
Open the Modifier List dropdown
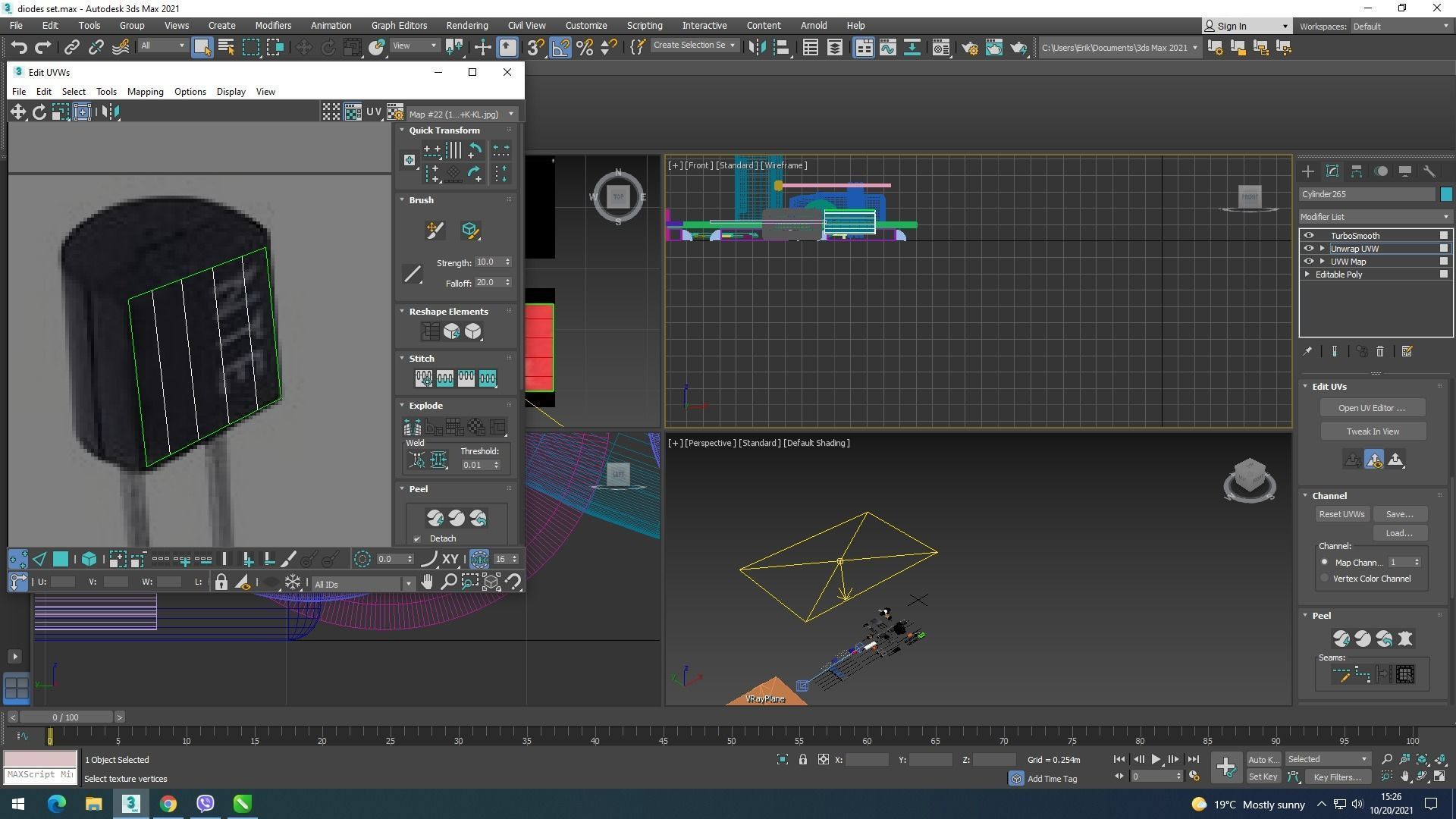[x=1374, y=217]
